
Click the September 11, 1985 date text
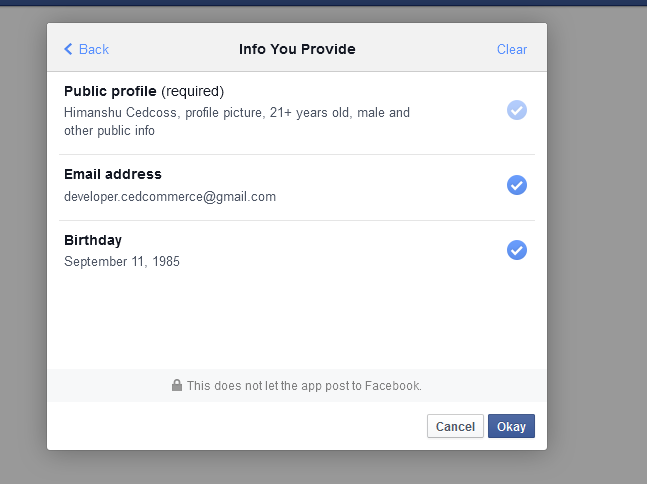click(x=122, y=262)
